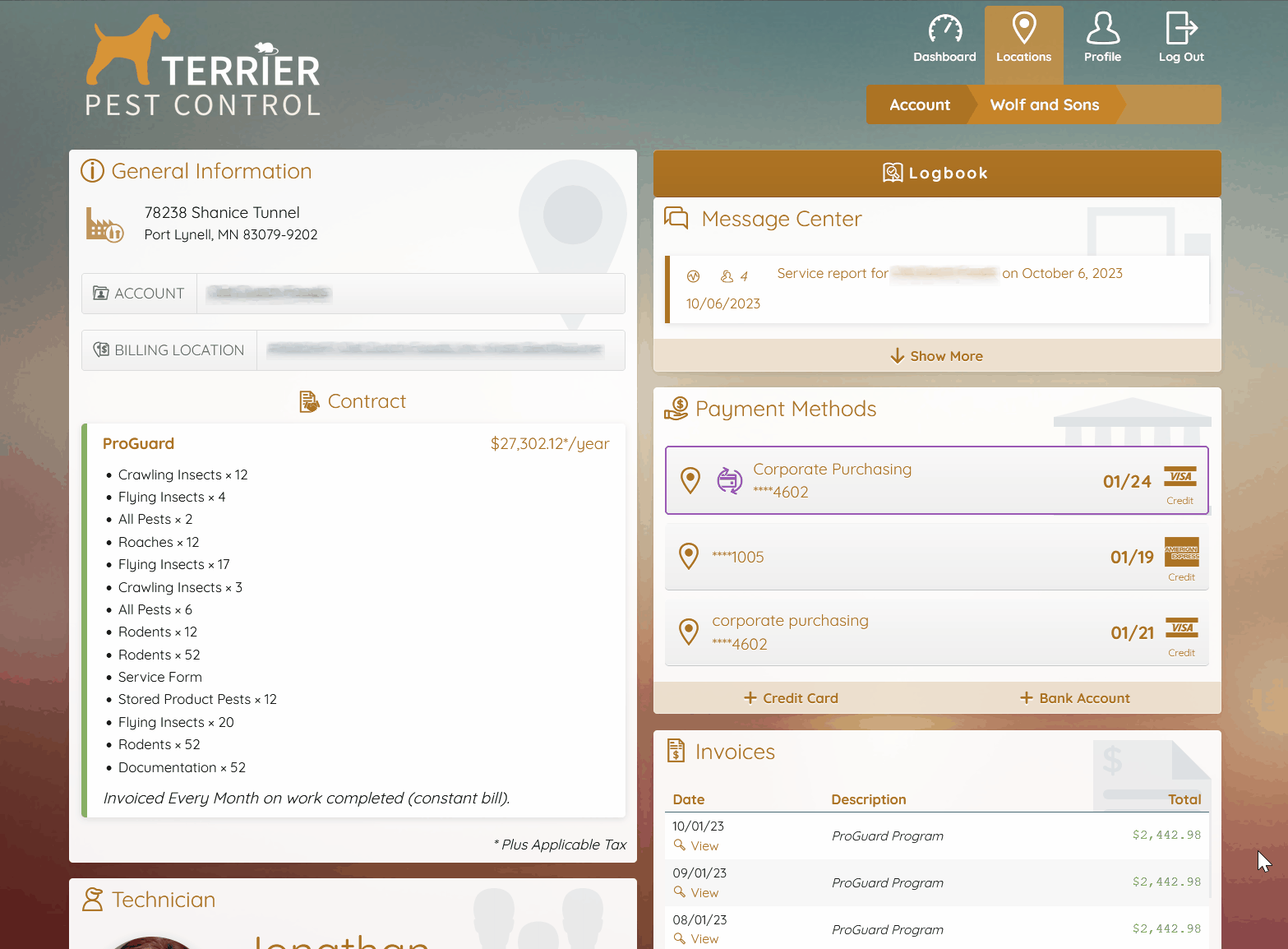This screenshot has height=949, width=1288.
Task: Click the 'Documentation × 52' contract item
Action: [x=182, y=767]
